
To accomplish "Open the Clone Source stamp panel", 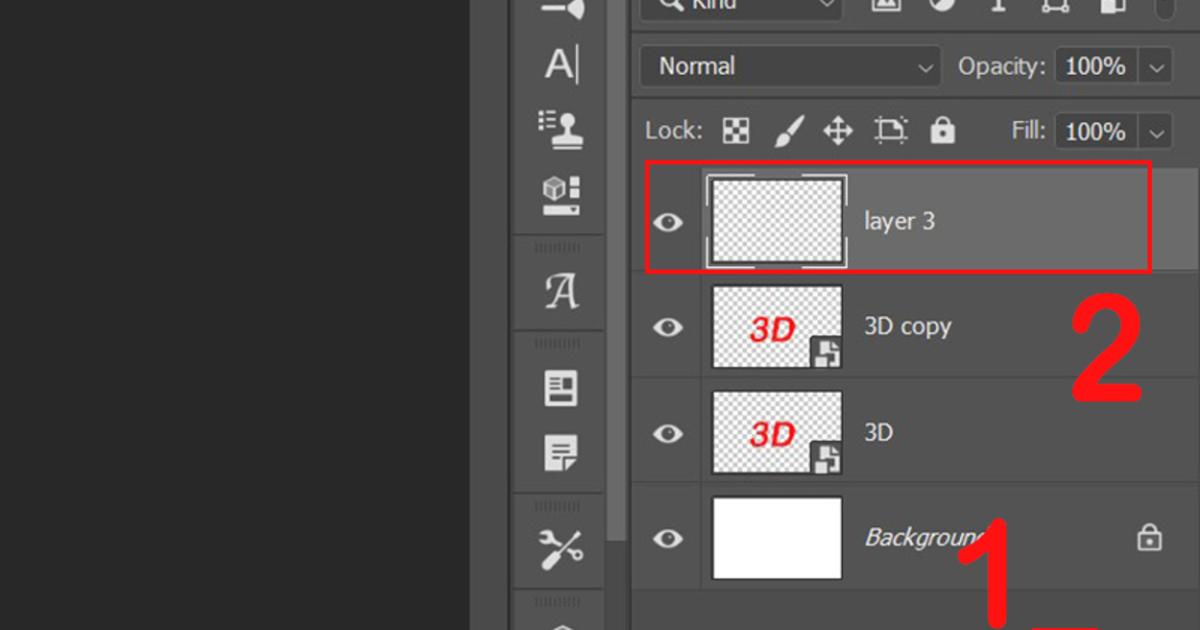I will pyautogui.click(x=561, y=129).
